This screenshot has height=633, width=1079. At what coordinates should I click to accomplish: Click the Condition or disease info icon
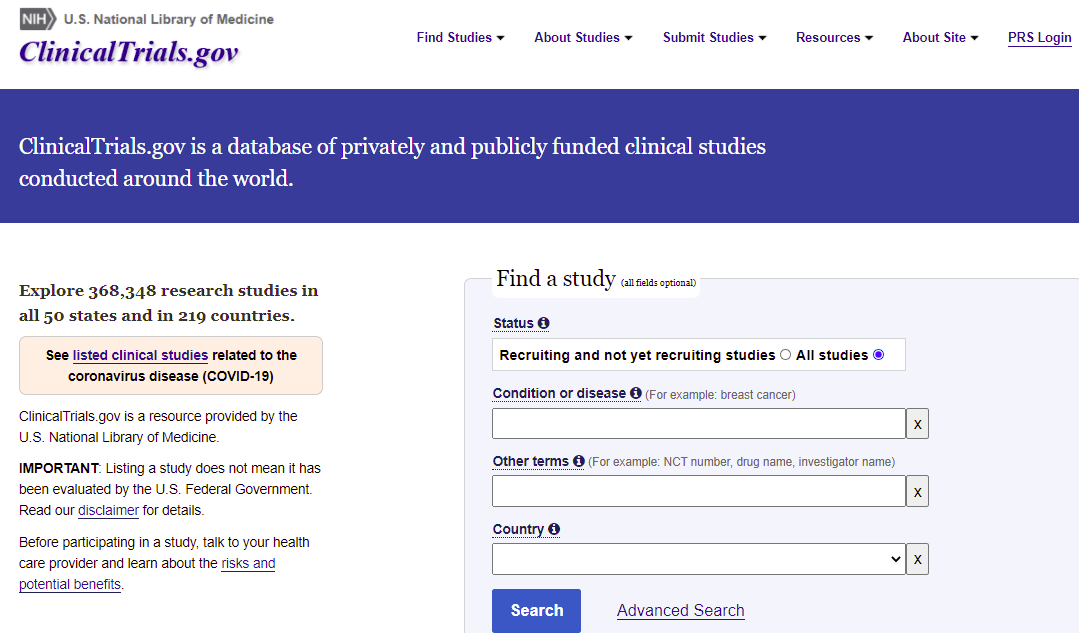coord(636,393)
